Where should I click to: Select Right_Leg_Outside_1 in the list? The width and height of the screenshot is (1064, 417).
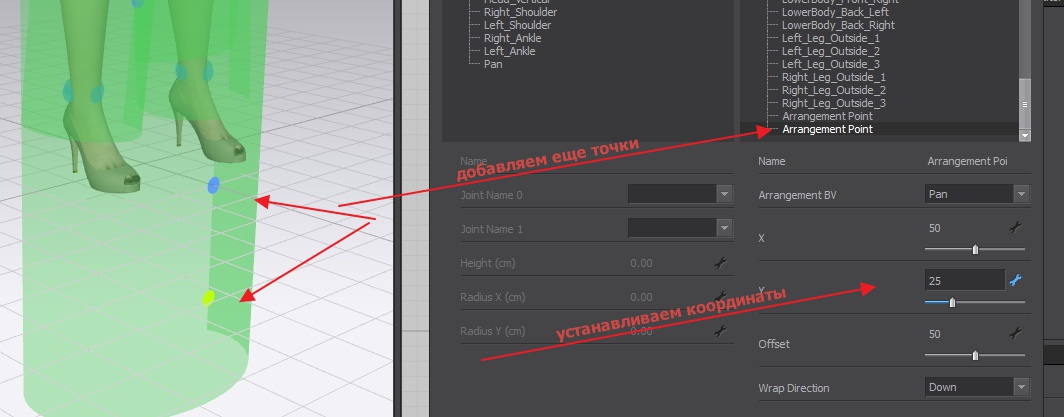click(x=834, y=77)
